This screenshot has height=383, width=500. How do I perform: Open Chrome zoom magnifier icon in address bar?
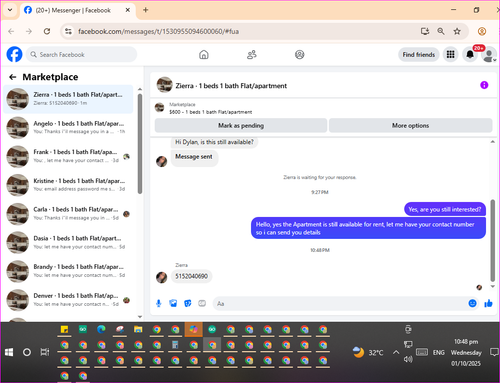(441, 31)
